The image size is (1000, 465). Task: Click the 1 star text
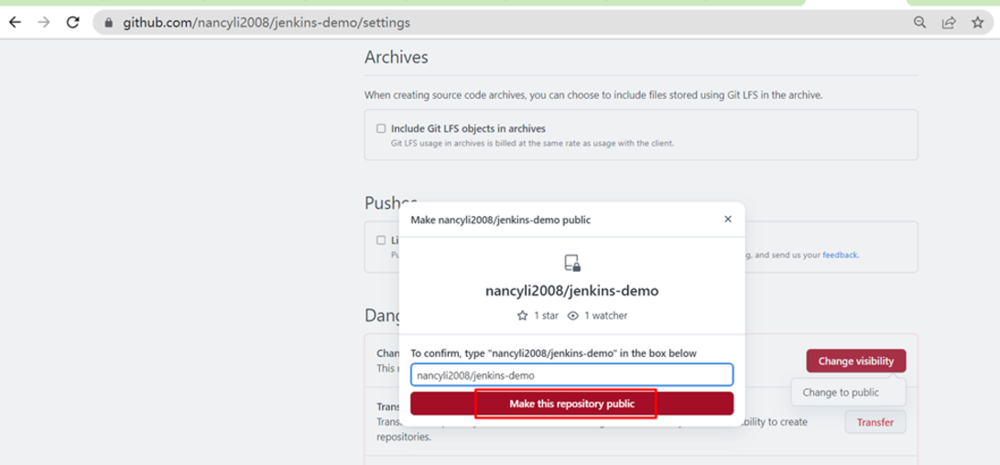[x=546, y=315]
